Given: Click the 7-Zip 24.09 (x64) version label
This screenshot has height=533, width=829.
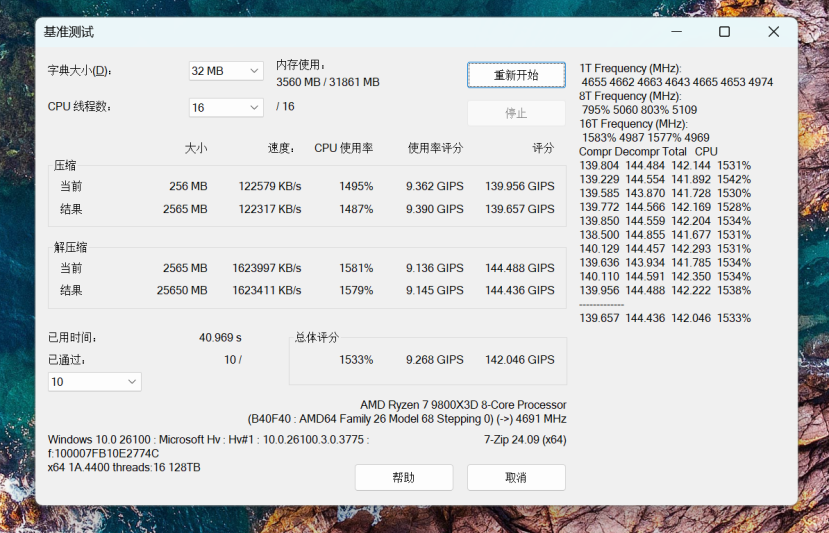Looking at the screenshot, I should 525,439.
